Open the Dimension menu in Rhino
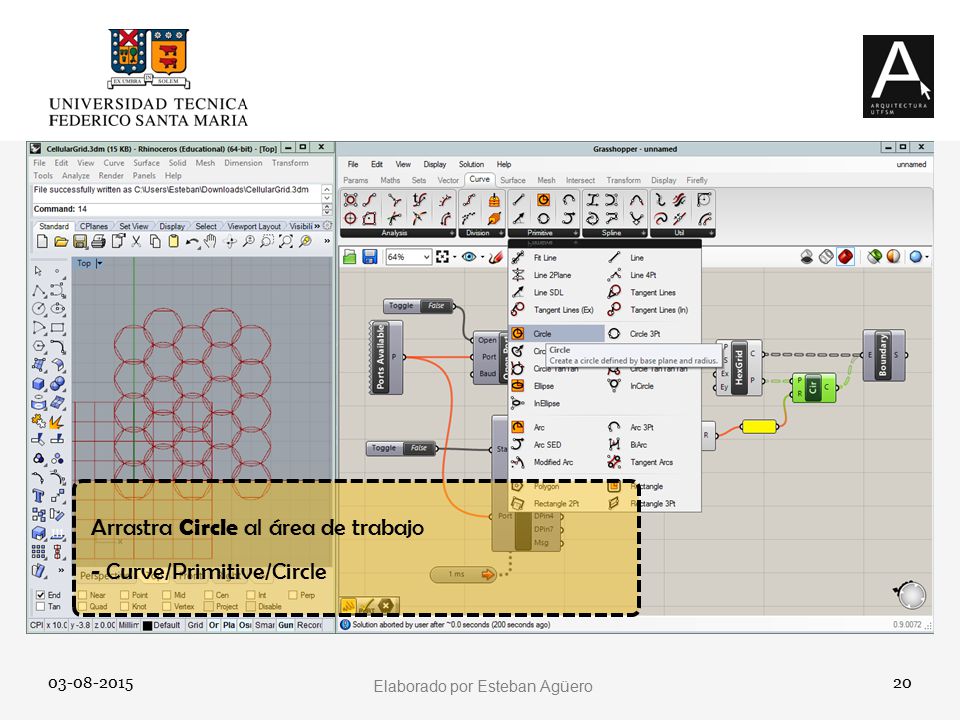This screenshot has height=720, width=960. (243, 163)
